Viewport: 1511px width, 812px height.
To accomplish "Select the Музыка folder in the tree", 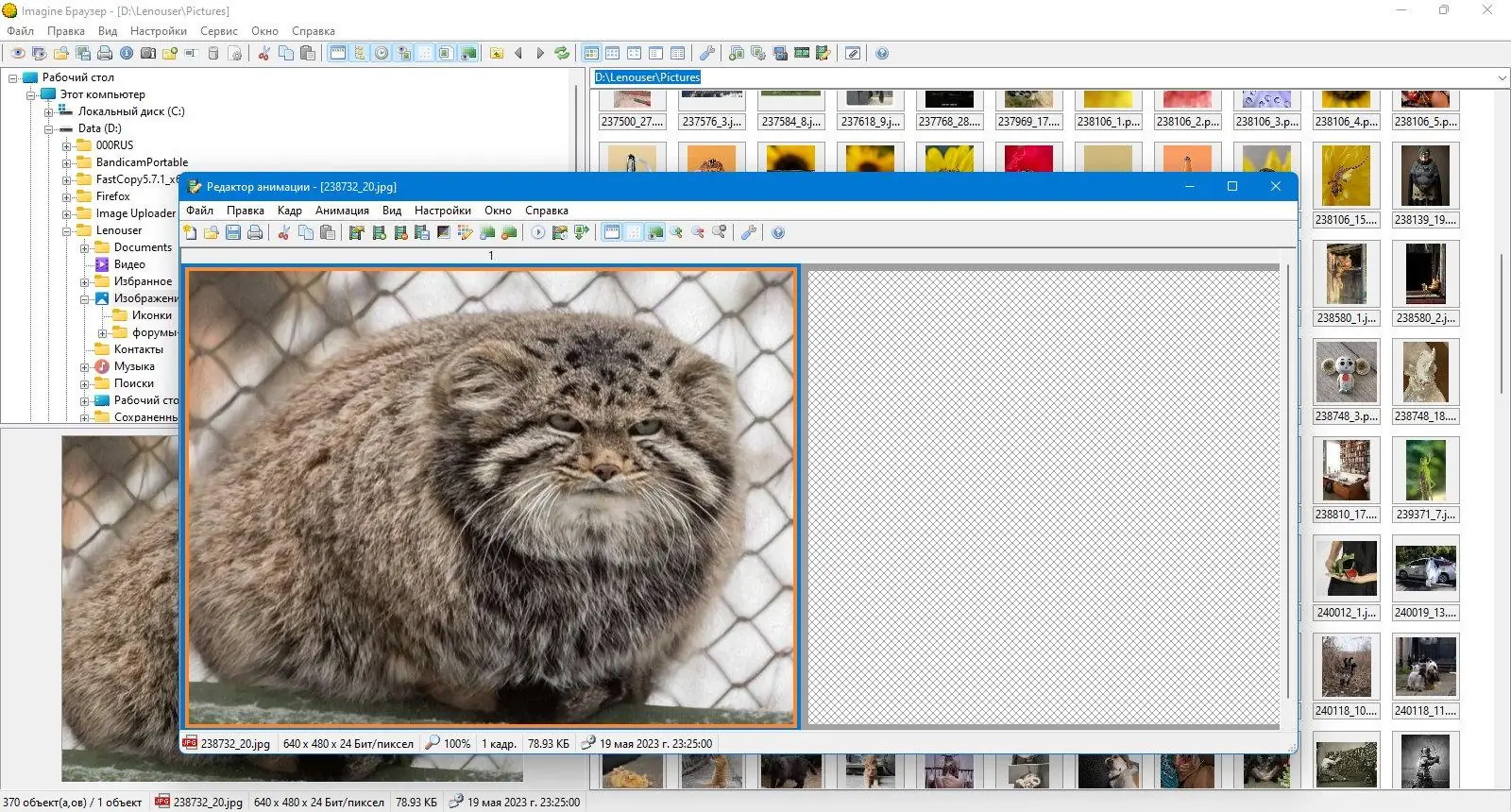I will [x=134, y=366].
